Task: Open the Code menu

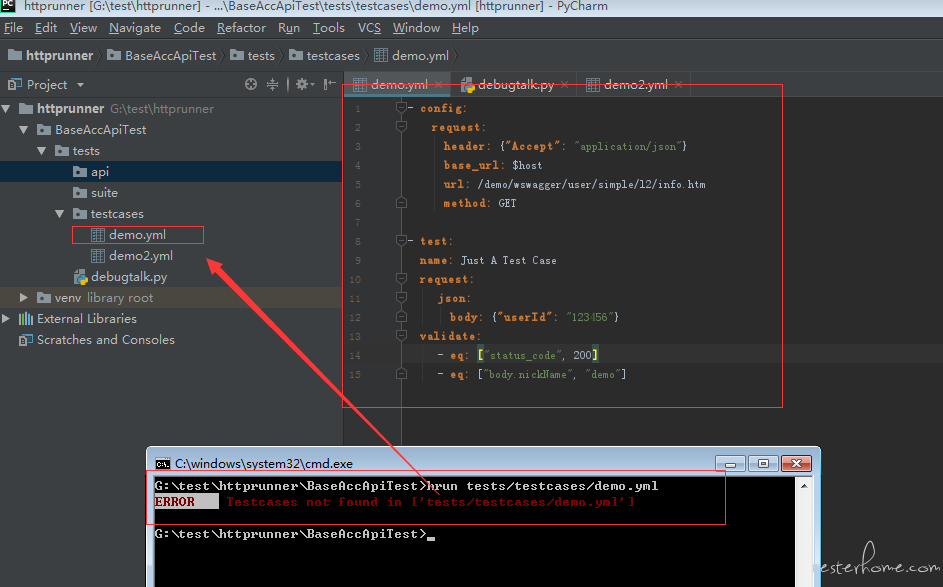Action: (189, 28)
